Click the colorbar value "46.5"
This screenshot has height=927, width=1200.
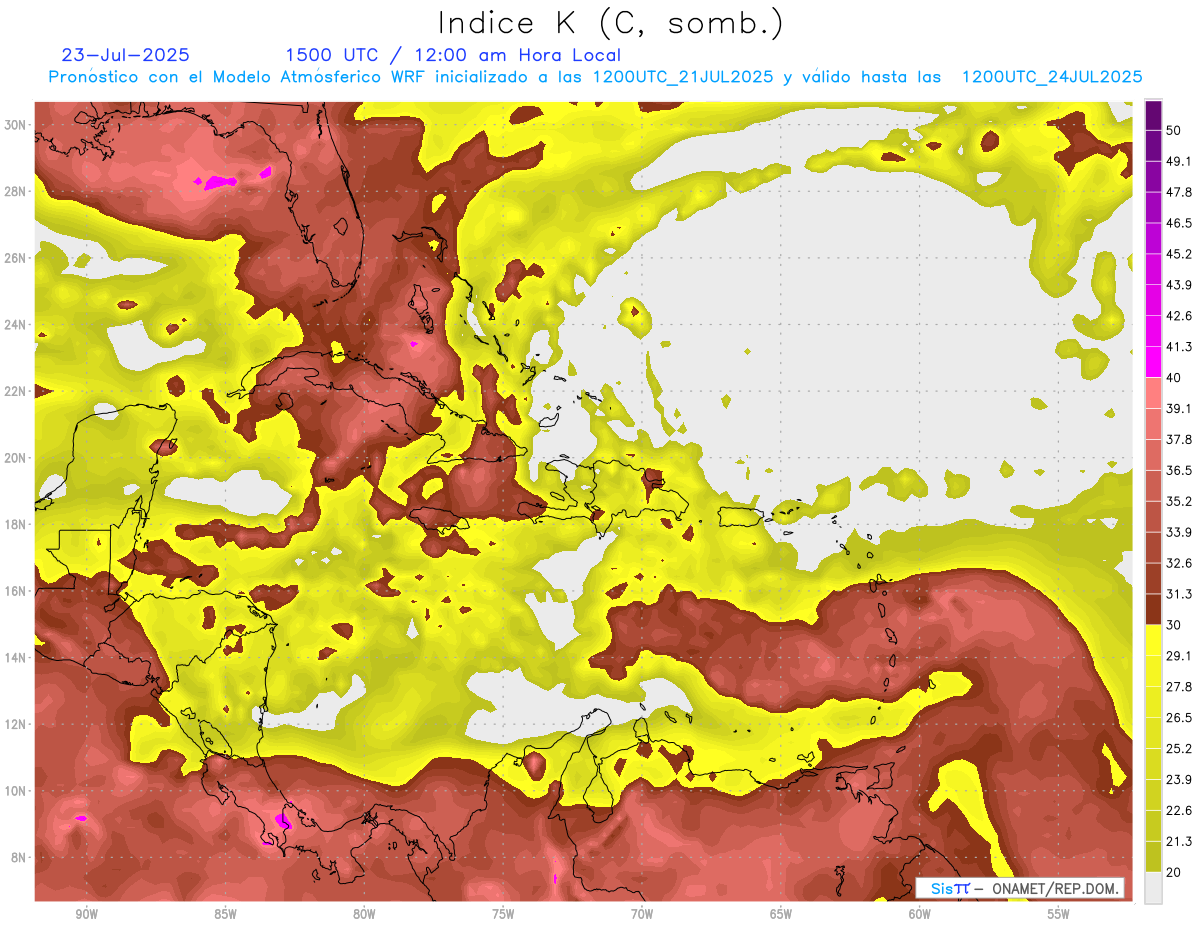(1179, 223)
